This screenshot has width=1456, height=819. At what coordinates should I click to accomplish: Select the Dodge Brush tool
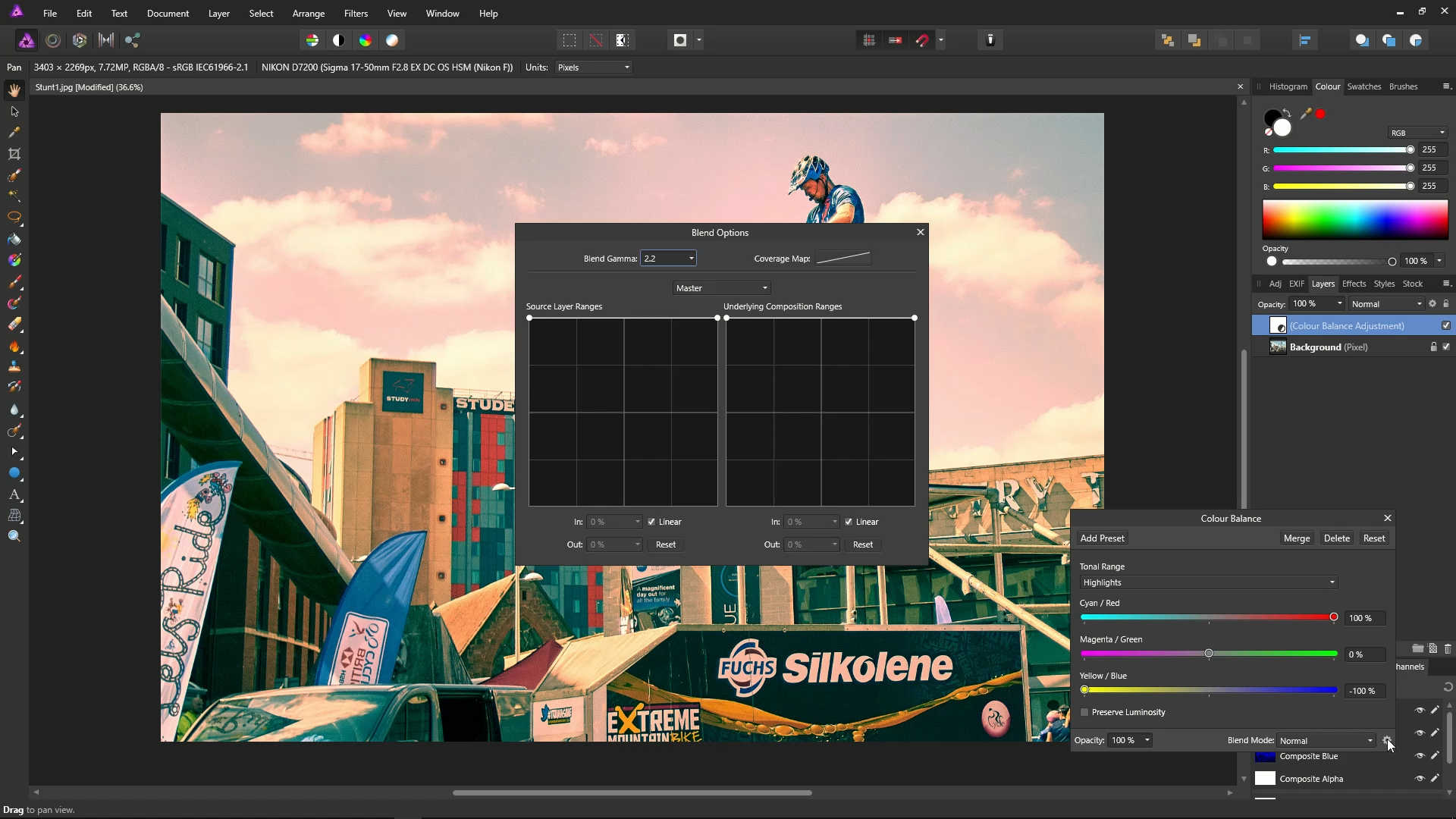14,346
